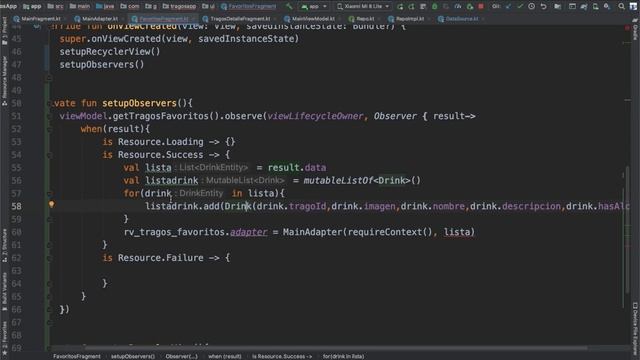Open the Favorites sidebar tool button
Viewport: 640px width, 360px height.
point(4,338)
